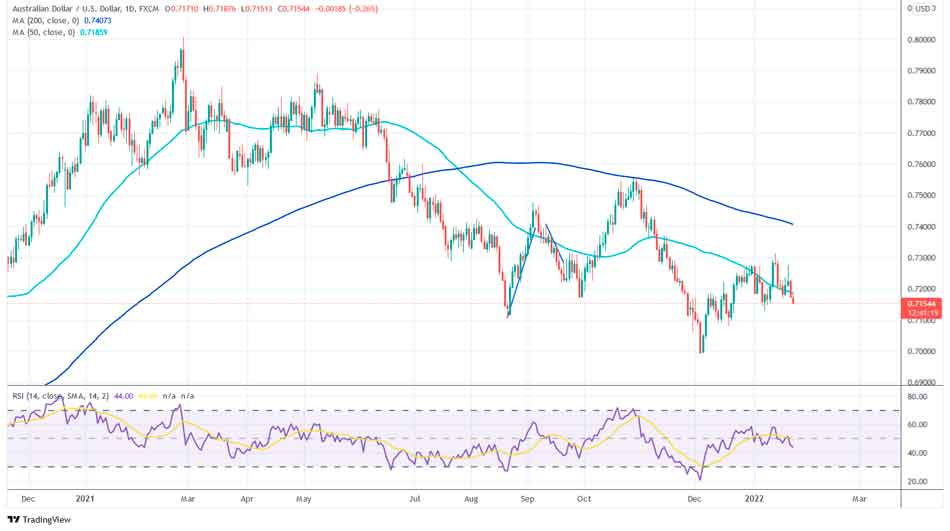Select the MA (50, close, 0) indicator legend
950x531 pixels.
[39, 32]
